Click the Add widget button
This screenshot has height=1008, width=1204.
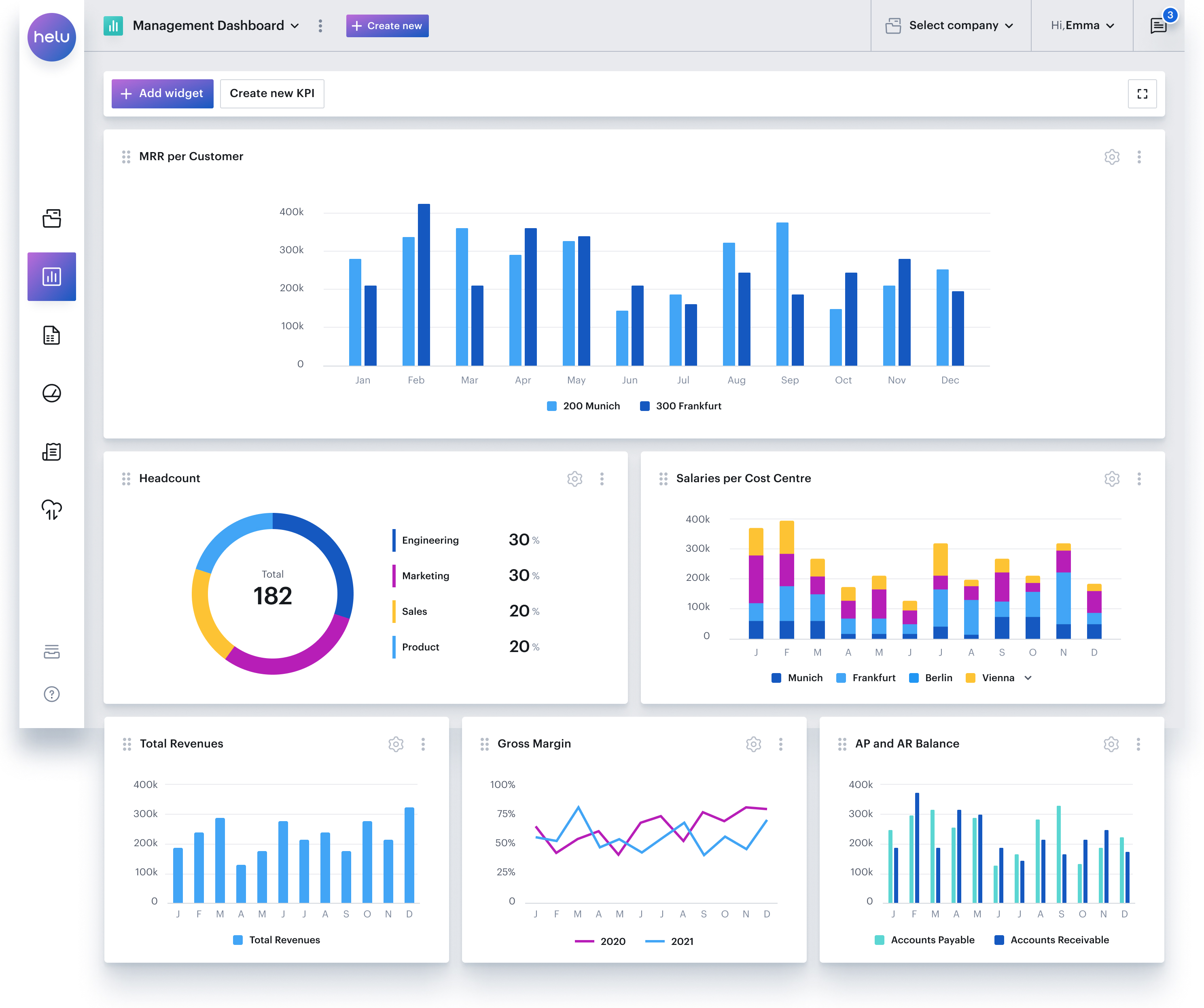pyautogui.click(x=162, y=93)
